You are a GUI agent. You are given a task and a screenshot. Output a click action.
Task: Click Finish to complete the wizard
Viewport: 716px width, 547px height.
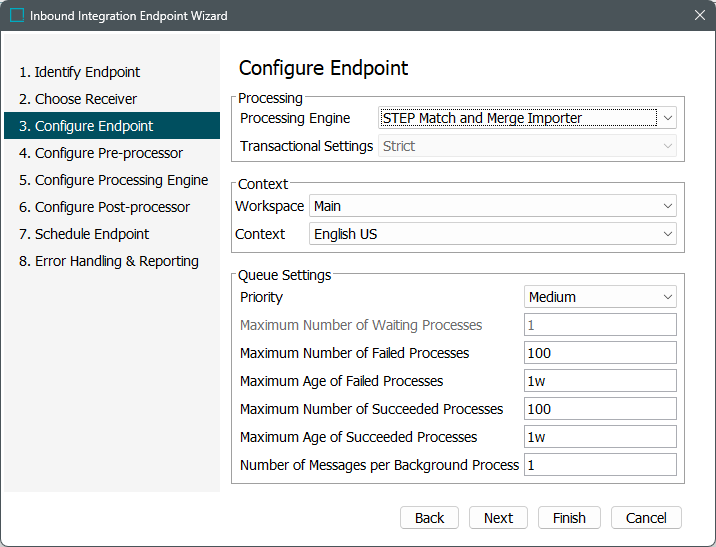coord(569,518)
